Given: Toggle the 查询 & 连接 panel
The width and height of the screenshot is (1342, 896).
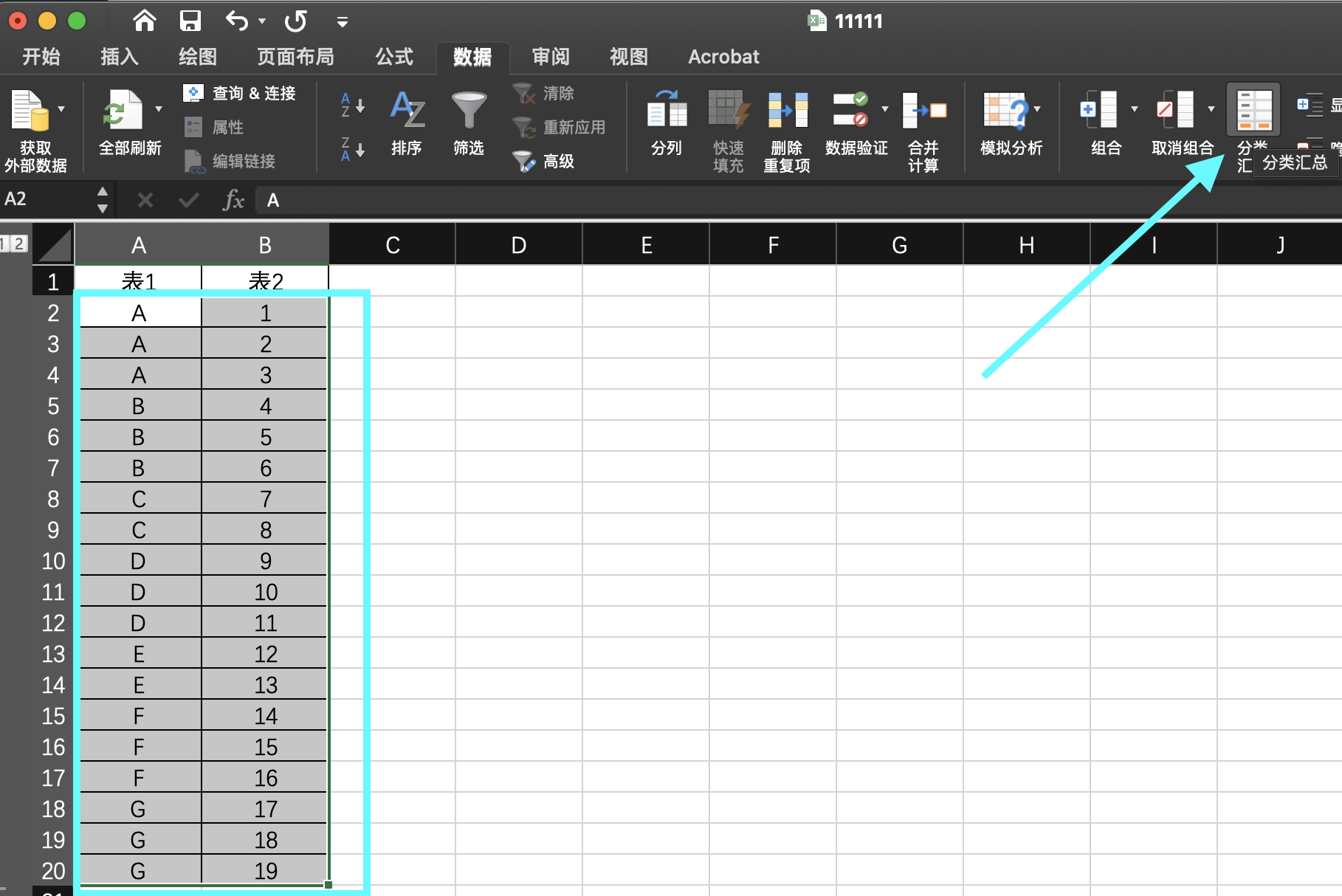Looking at the screenshot, I should click(x=240, y=93).
